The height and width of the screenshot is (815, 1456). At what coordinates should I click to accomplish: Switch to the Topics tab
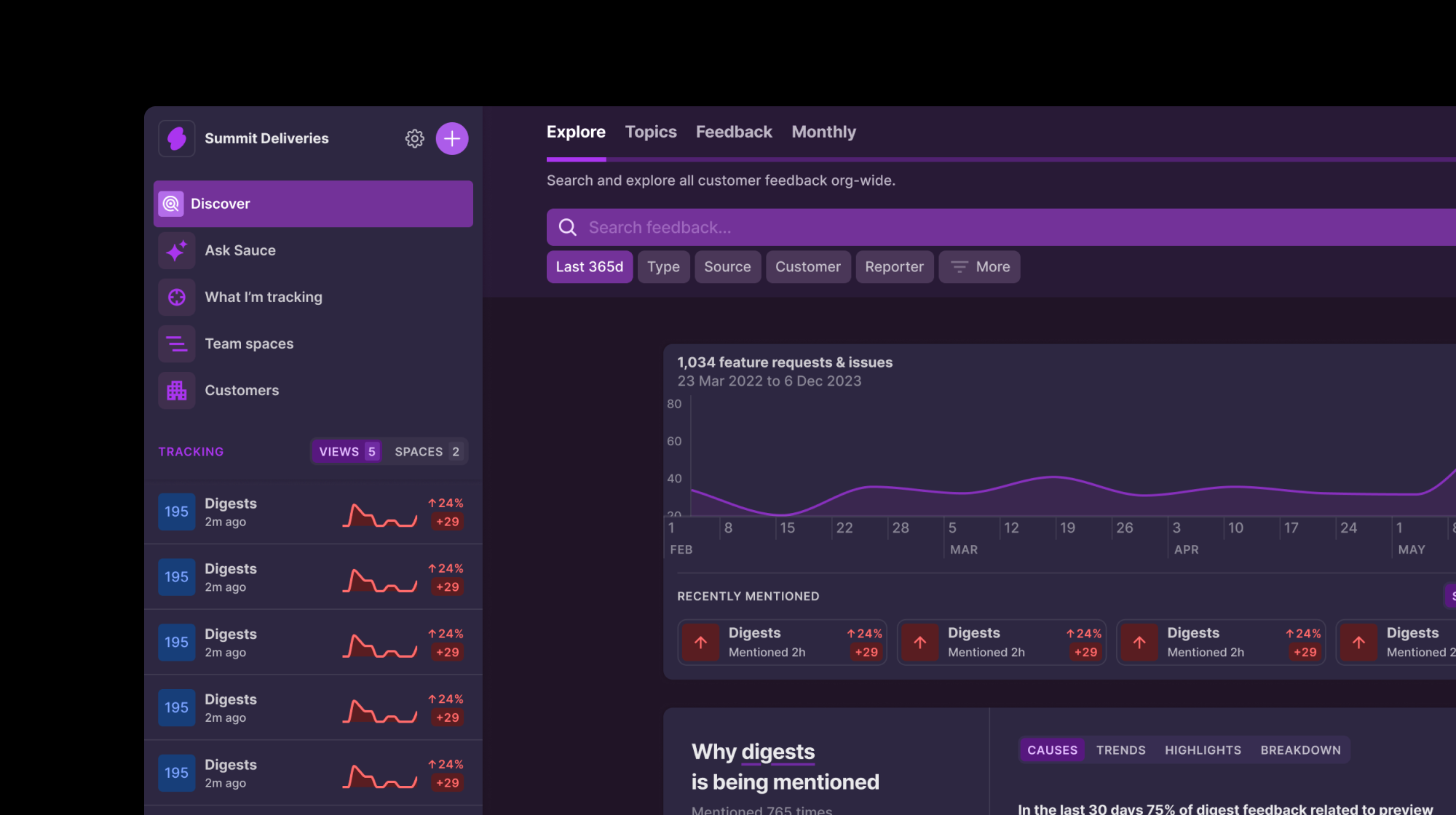[x=650, y=132]
